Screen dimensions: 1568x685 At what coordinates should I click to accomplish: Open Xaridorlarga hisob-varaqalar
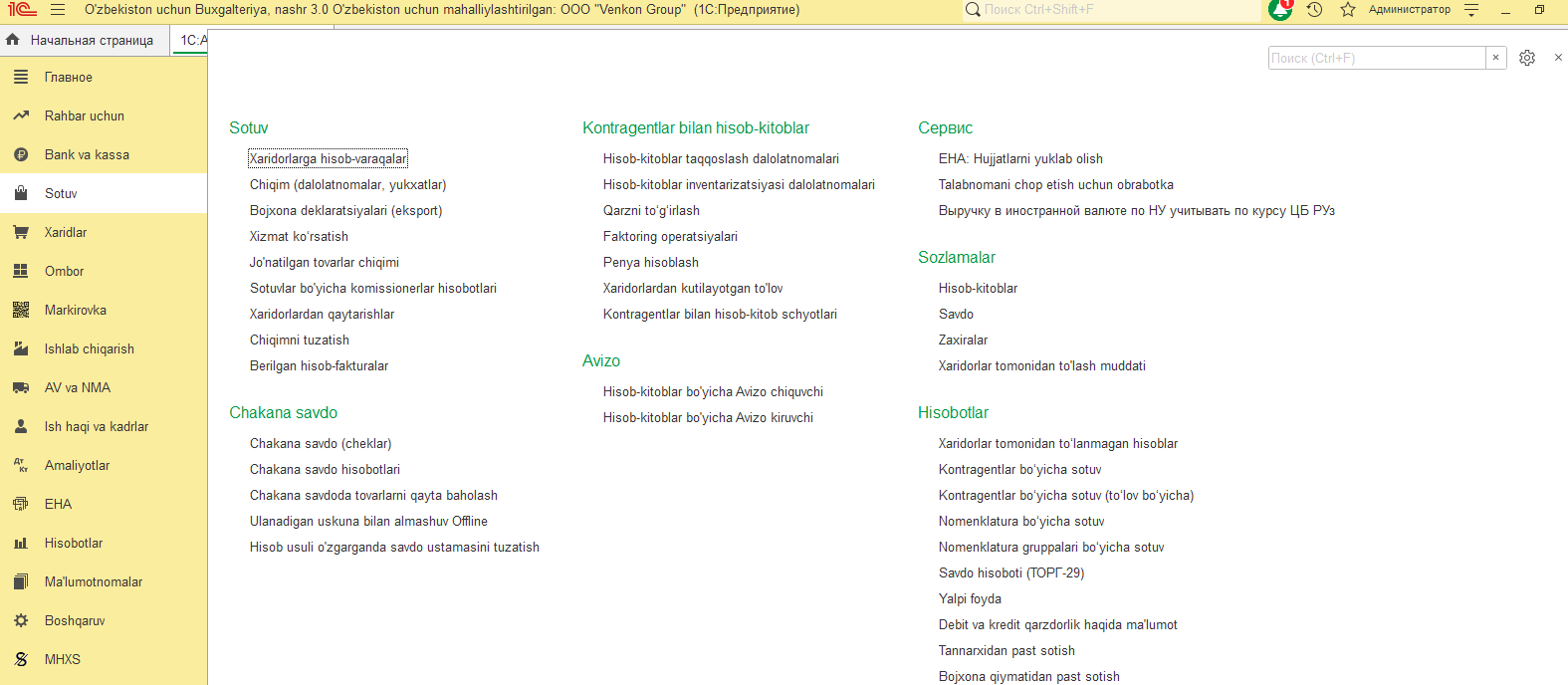328,158
